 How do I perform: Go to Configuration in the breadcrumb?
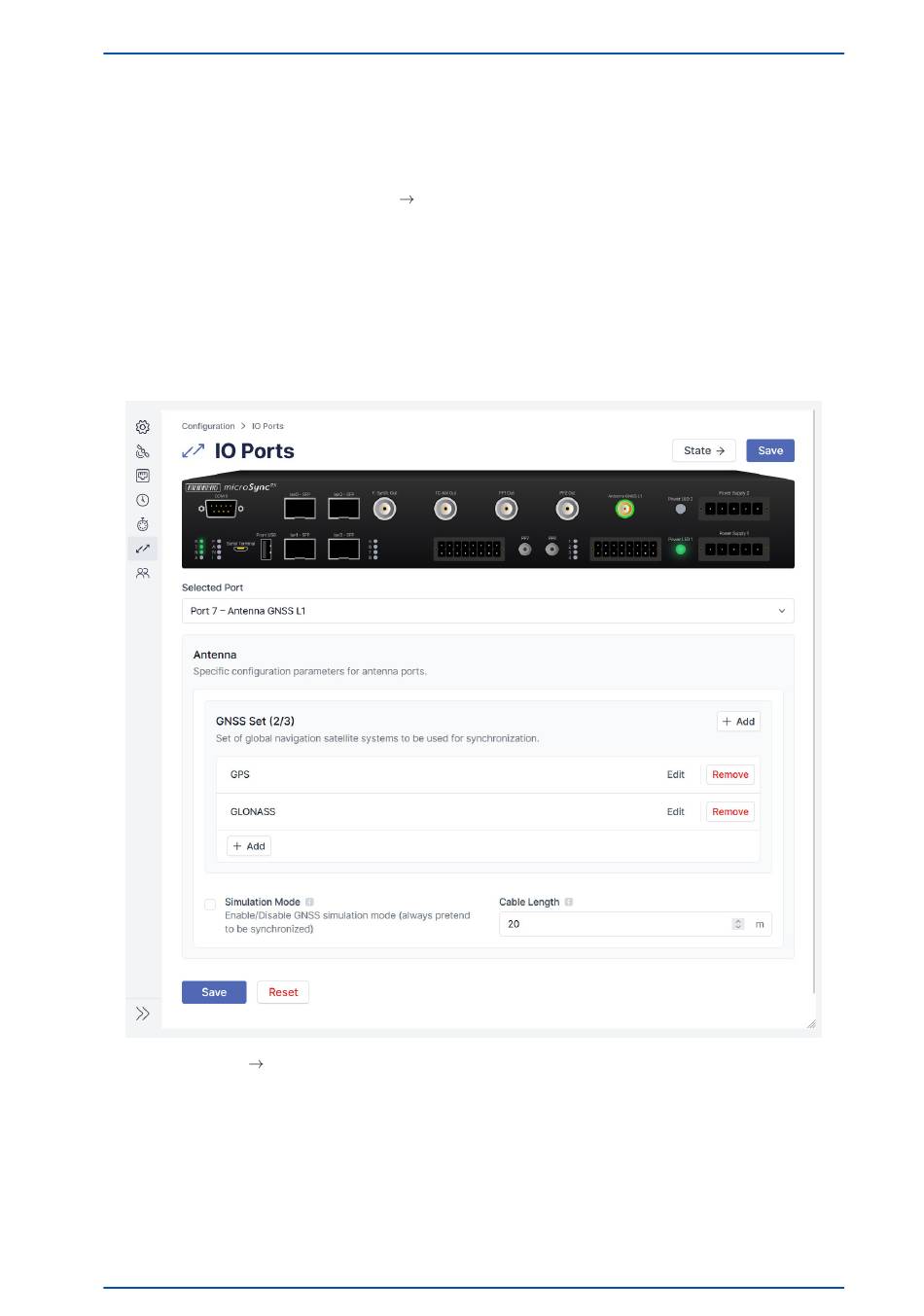pos(208,426)
